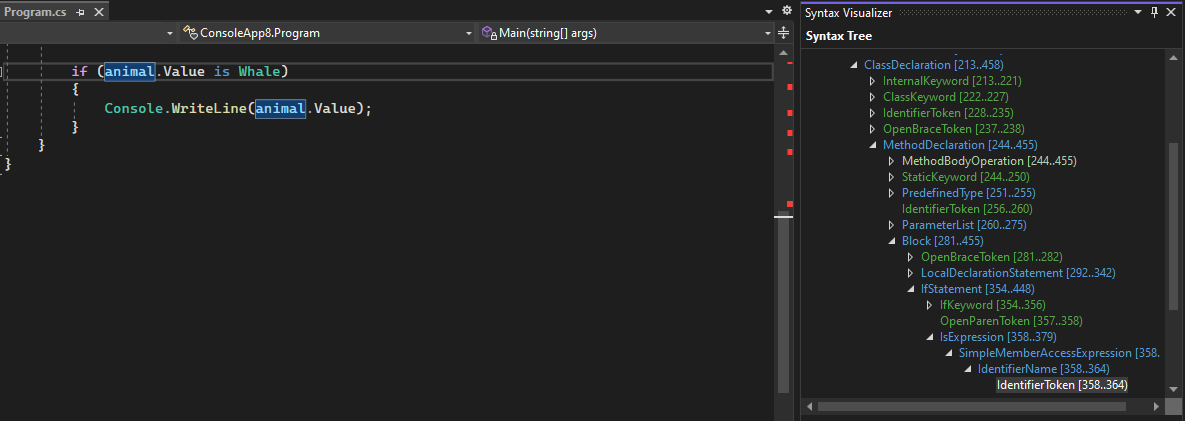
Task: Expand the OpenBraceToken [281..282] node
Action: (x=911, y=257)
